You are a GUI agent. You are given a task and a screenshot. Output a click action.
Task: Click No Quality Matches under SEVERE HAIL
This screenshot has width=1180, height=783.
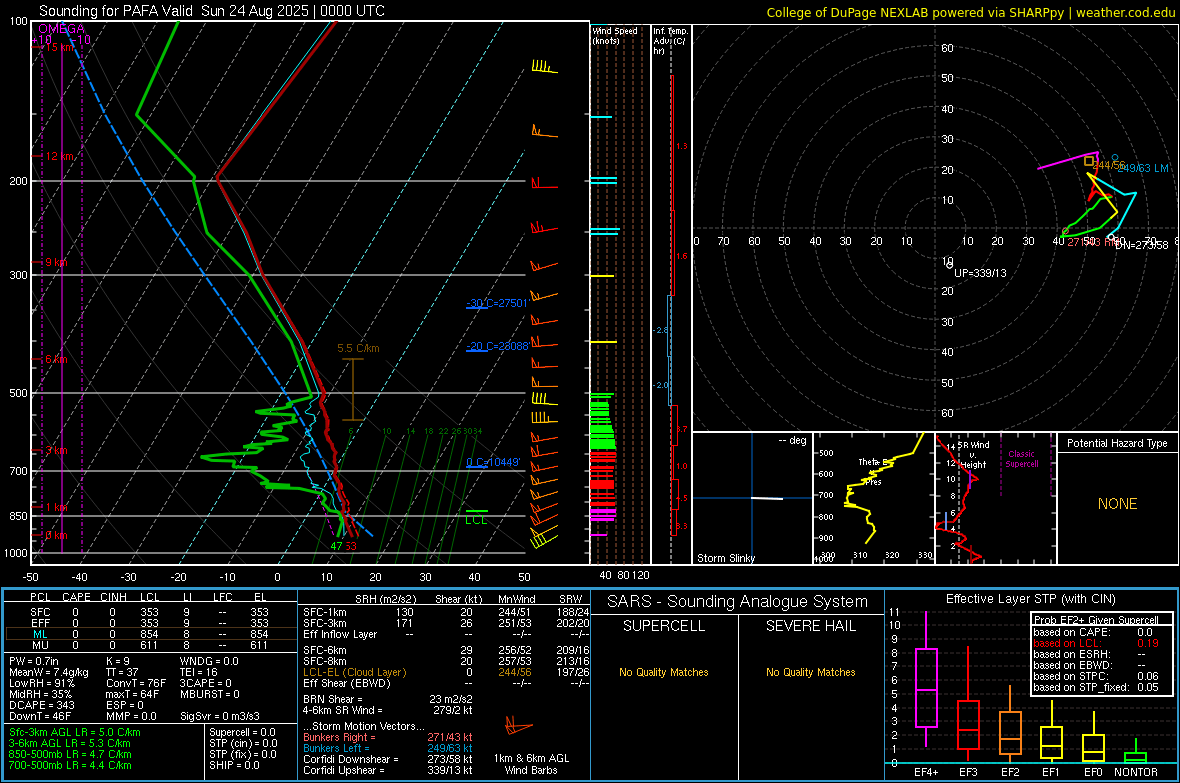point(810,672)
